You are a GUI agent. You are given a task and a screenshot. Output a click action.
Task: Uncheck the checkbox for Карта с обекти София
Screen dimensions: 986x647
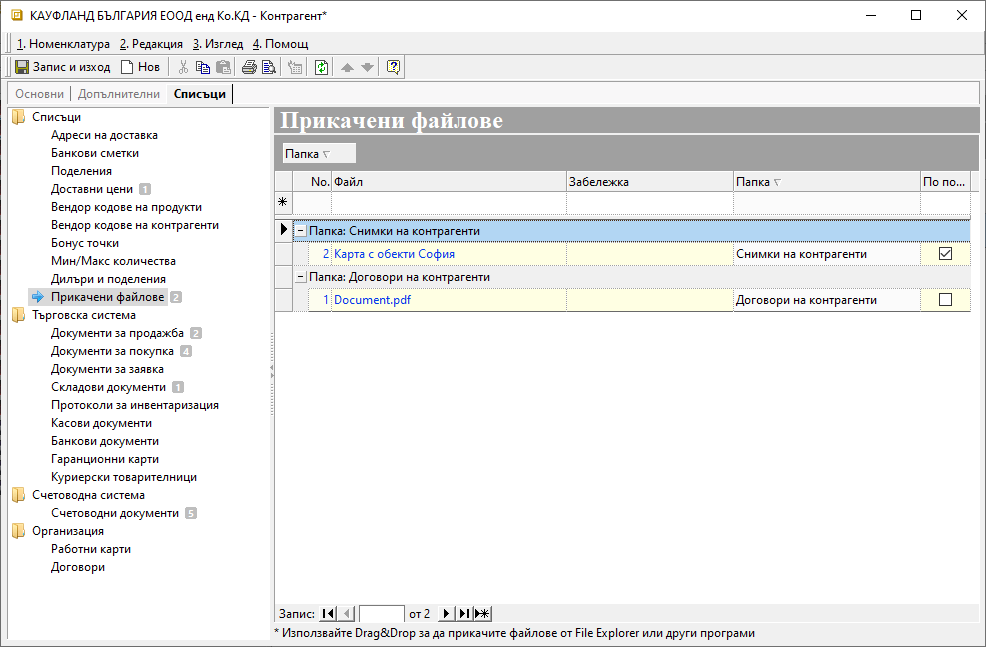point(945,254)
